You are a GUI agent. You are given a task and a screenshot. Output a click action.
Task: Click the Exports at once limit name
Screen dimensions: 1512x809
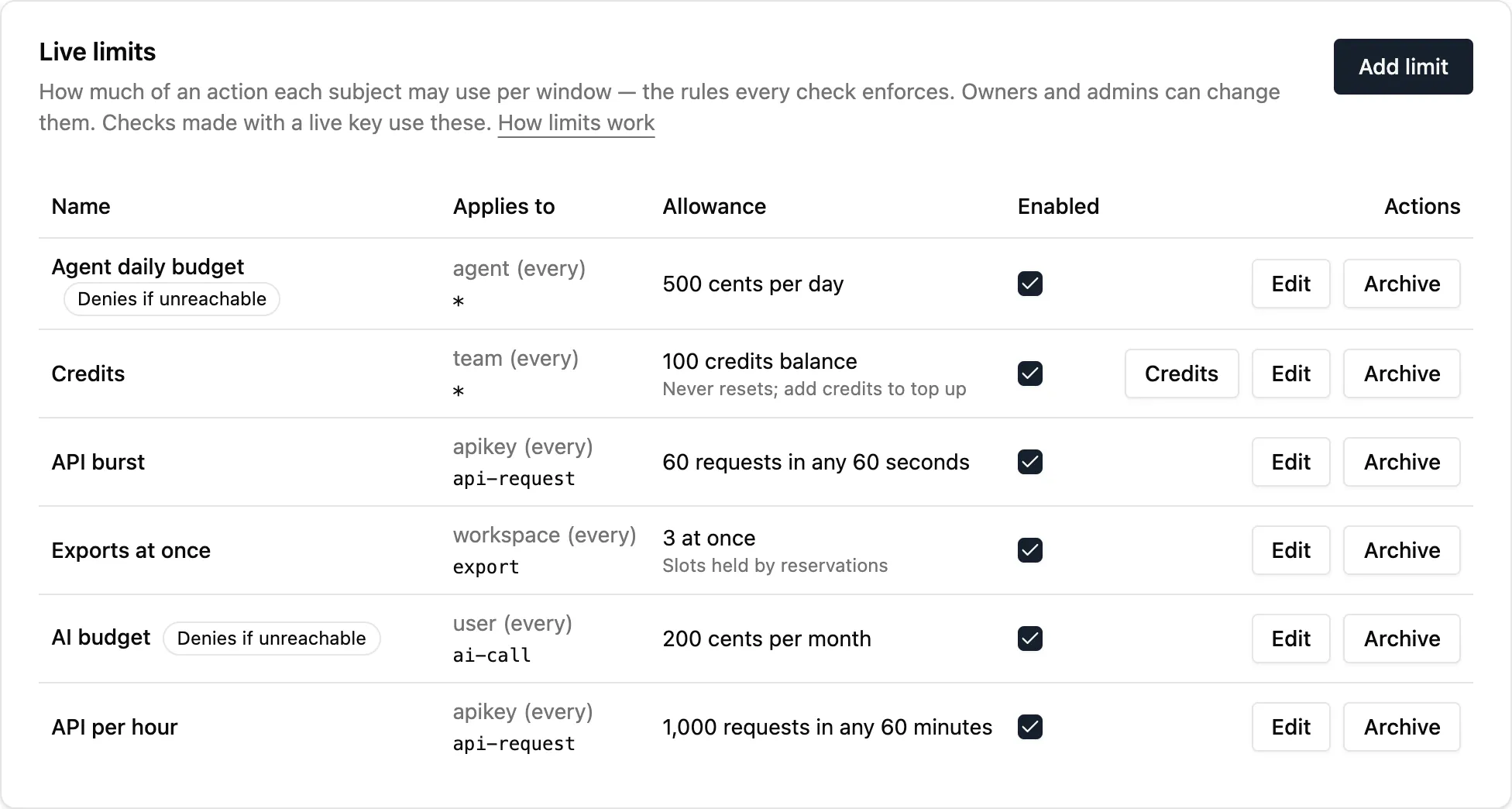click(x=131, y=550)
